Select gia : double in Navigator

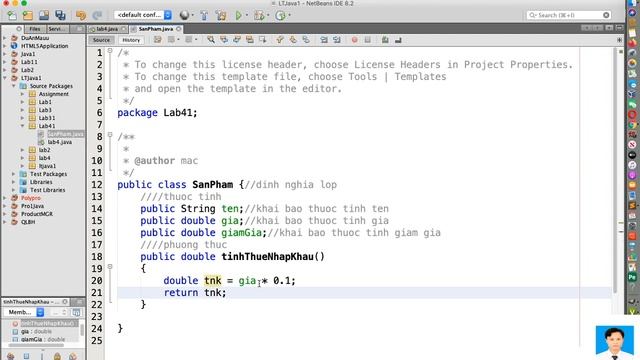coord(37,331)
